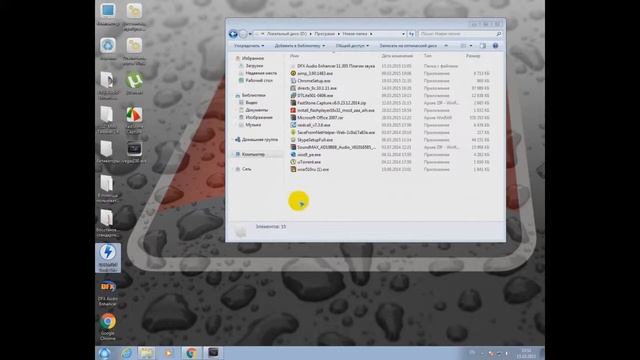Select the SoundMAX_AD1988B_Audio archive file name
Screen dimensions: 640x360
336,147
